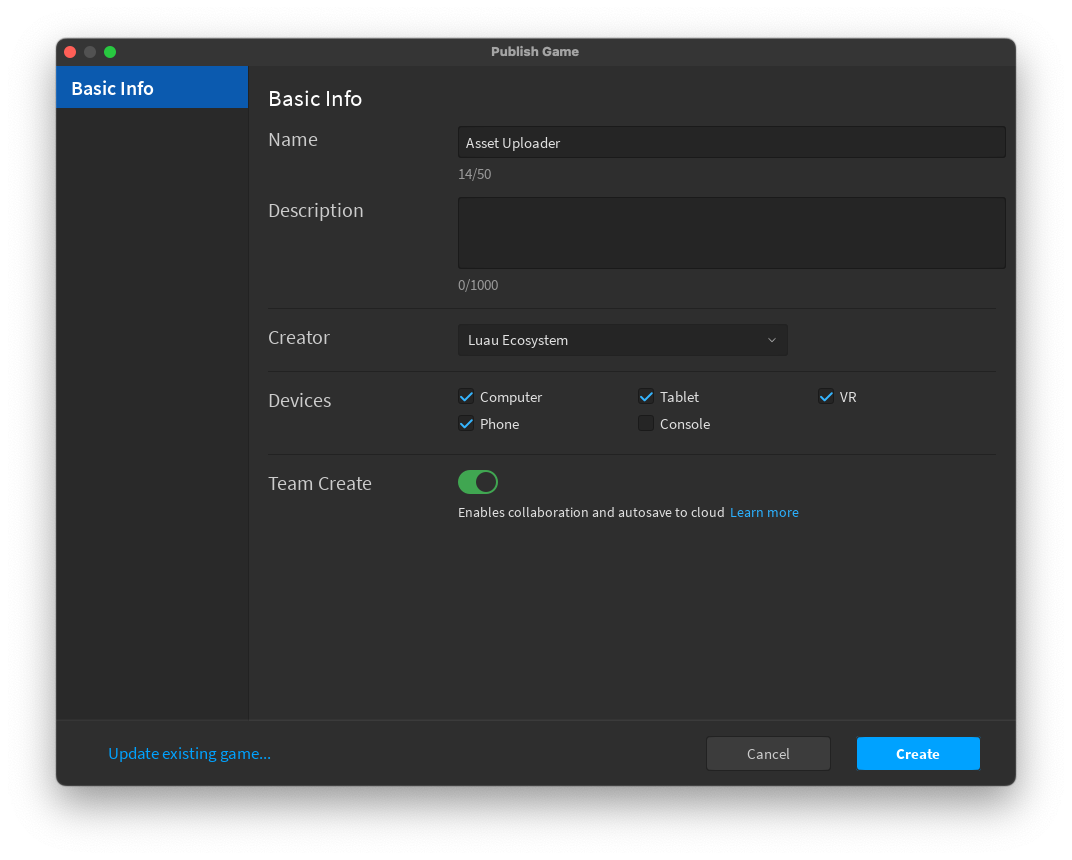Screen dimensions: 1072x860
Task: Select Luau Ecosystem in Creator combo box
Action: click(622, 340)
